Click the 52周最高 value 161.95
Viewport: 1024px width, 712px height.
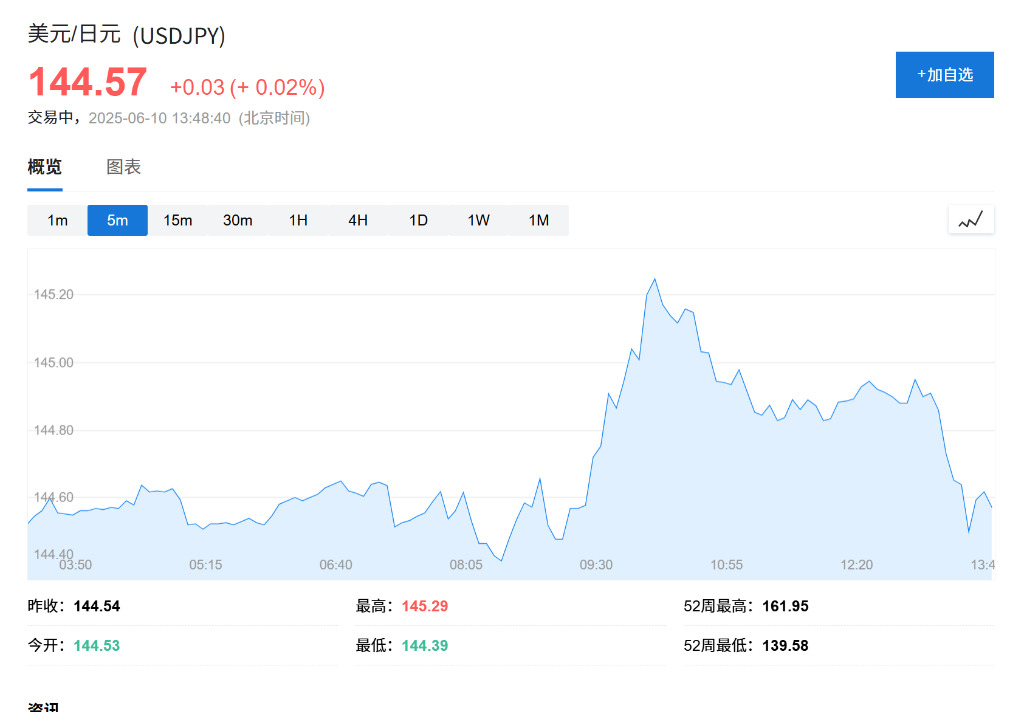(785, 606)
